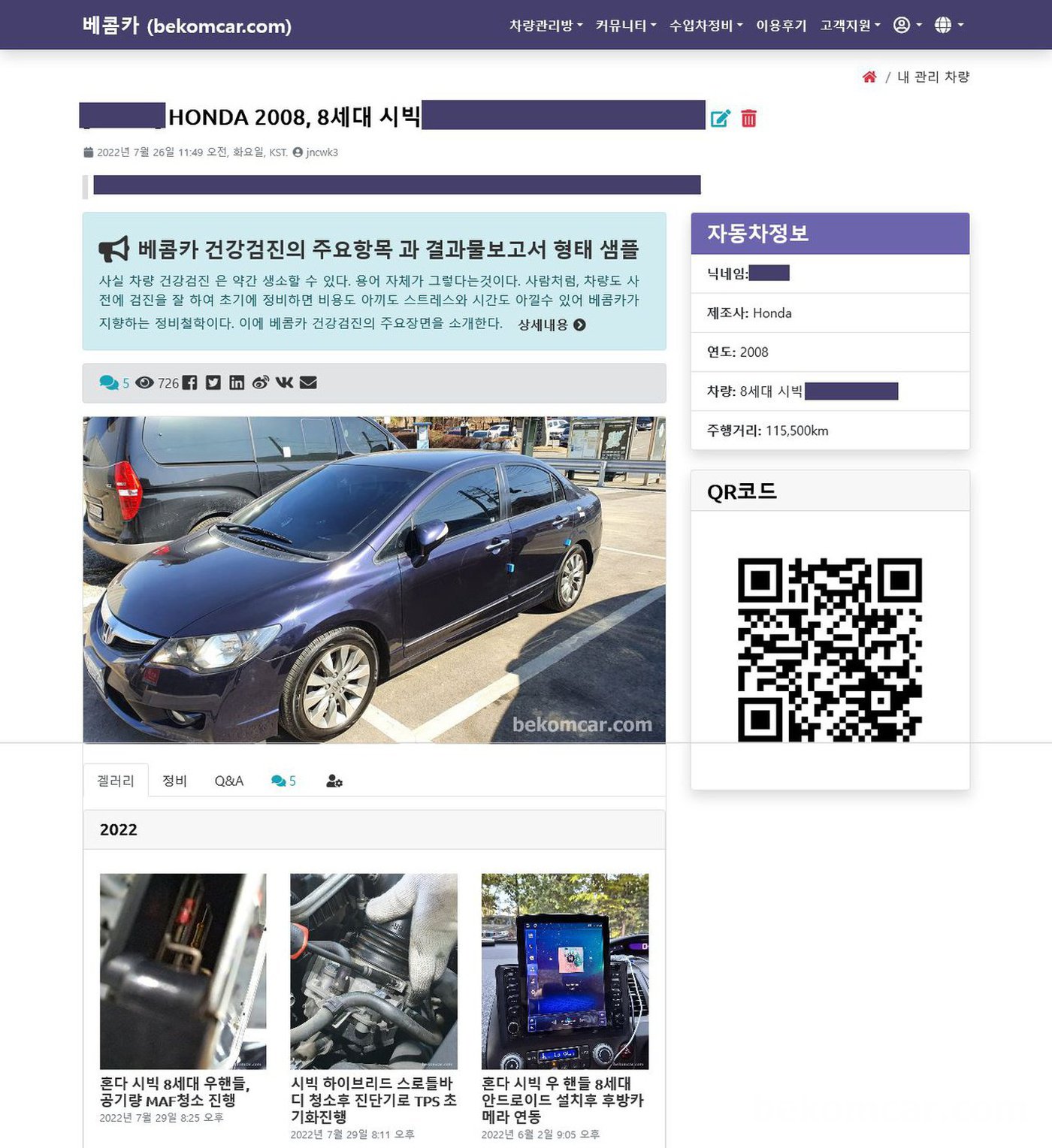Screen dimensions: 1052x1148
Task: Share the page via VK icon
Action: [284, 383]
